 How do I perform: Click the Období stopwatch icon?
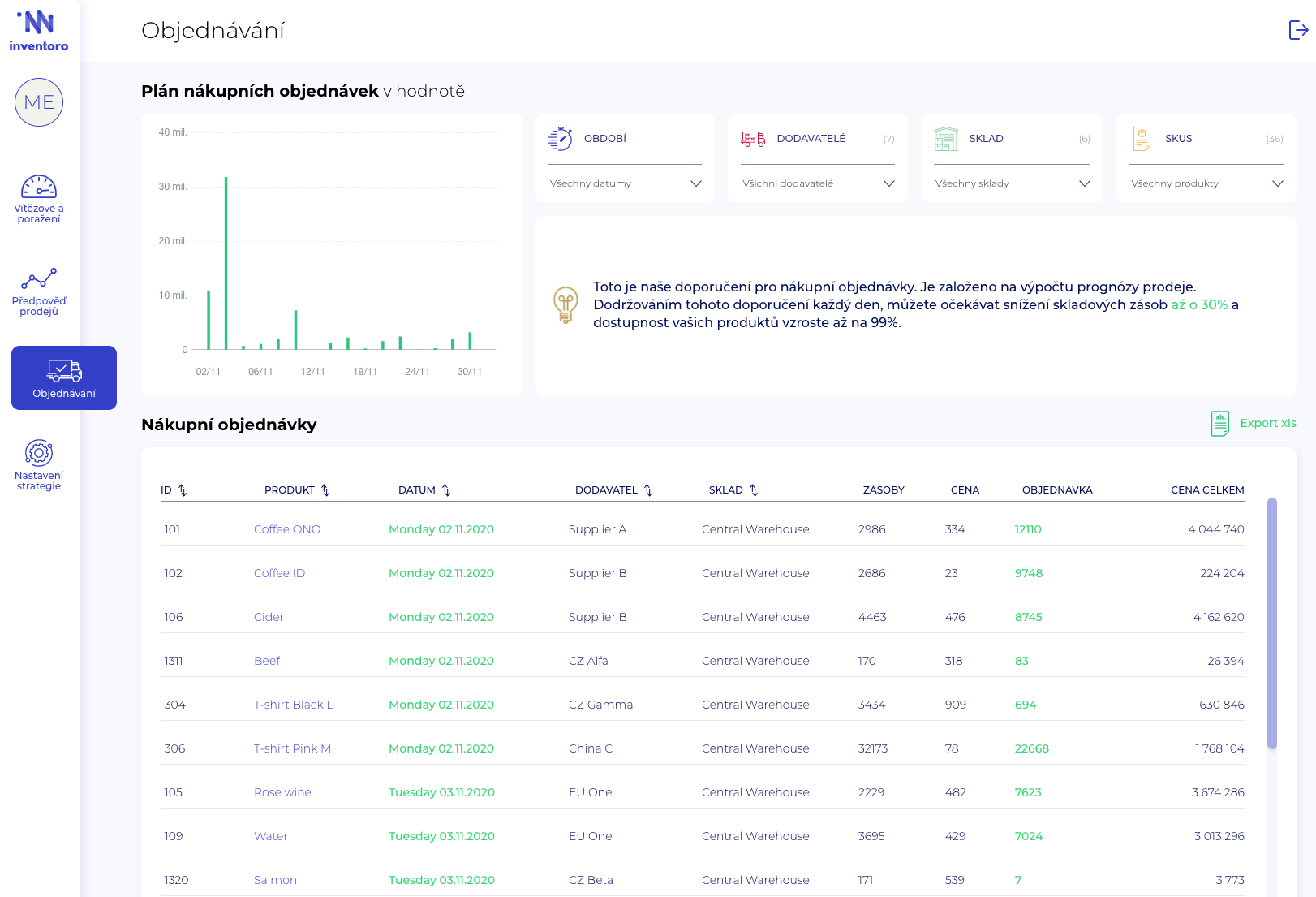pos(560,139)
